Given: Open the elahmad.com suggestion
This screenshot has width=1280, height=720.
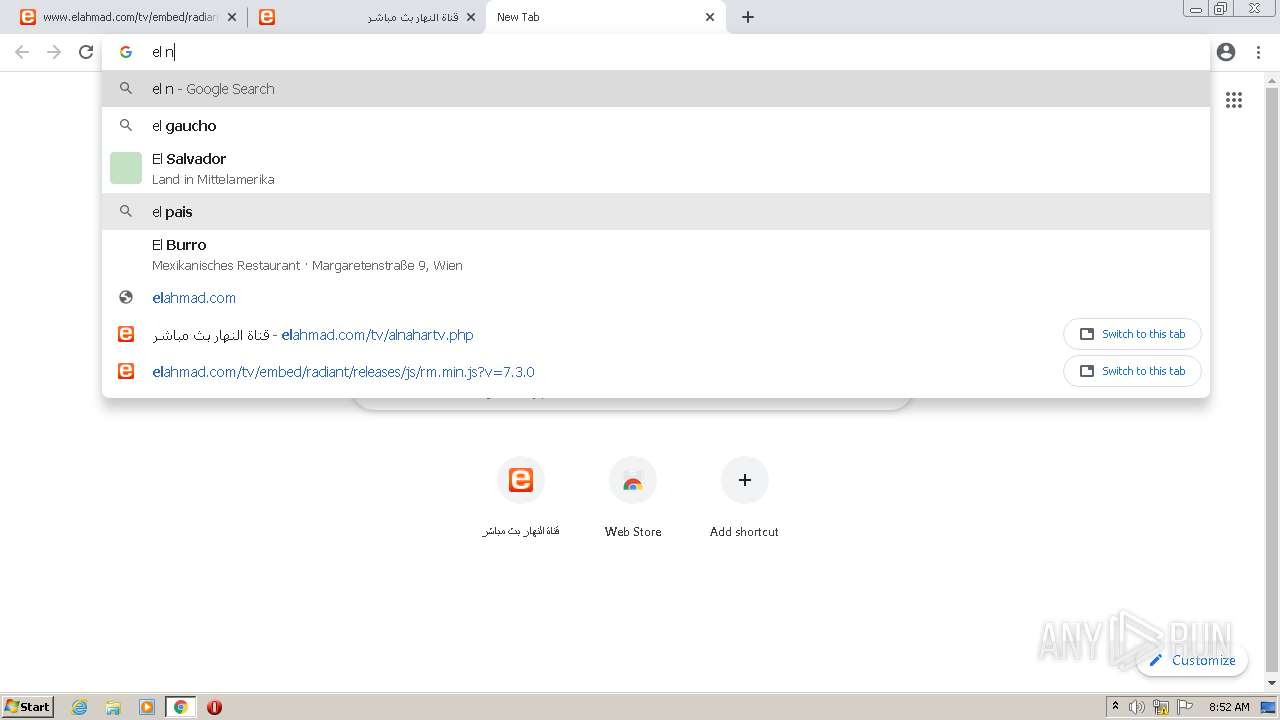Looking at the screenshot, I should pos(656,298).
